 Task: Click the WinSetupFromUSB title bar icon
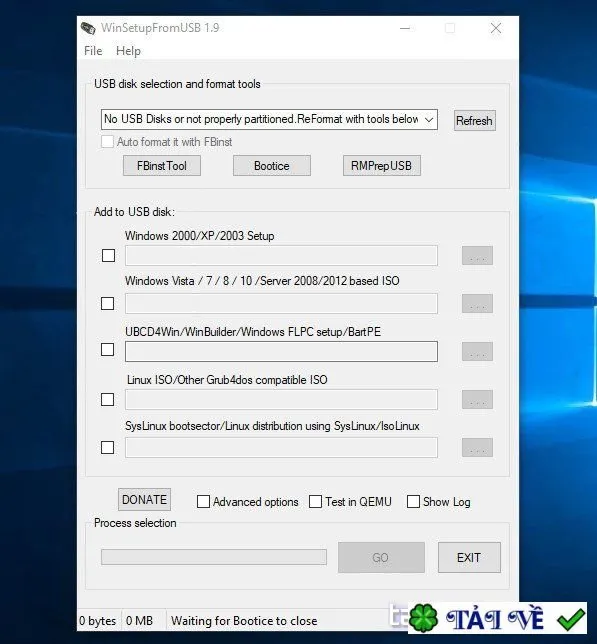pos(88,28)
